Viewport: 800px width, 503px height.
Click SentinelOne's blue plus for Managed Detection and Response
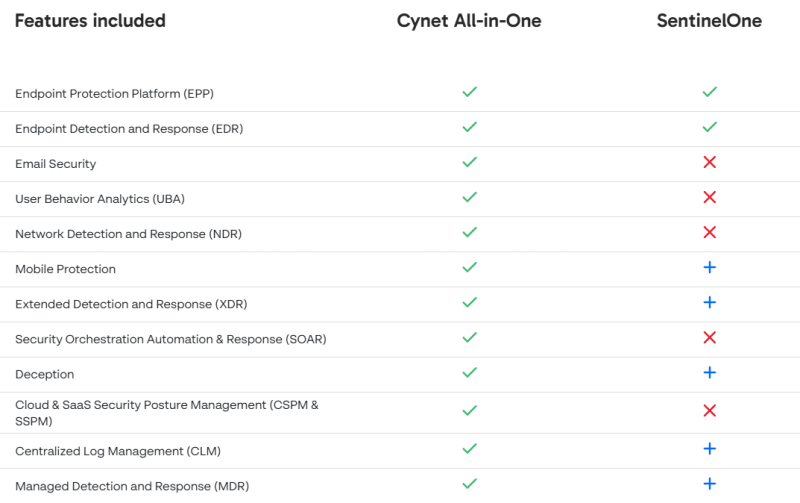point(709,484)
